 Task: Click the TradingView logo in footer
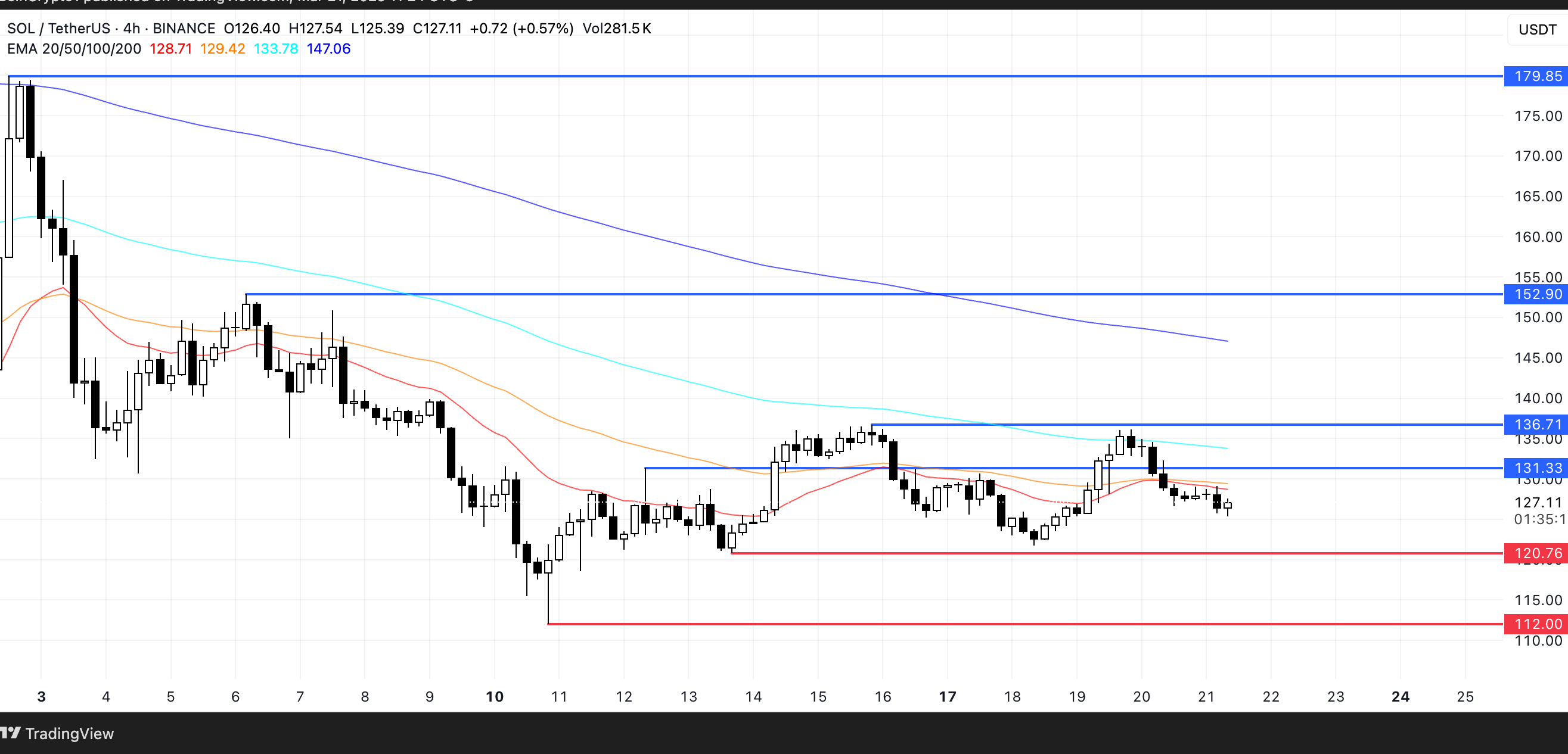[57, 733]
